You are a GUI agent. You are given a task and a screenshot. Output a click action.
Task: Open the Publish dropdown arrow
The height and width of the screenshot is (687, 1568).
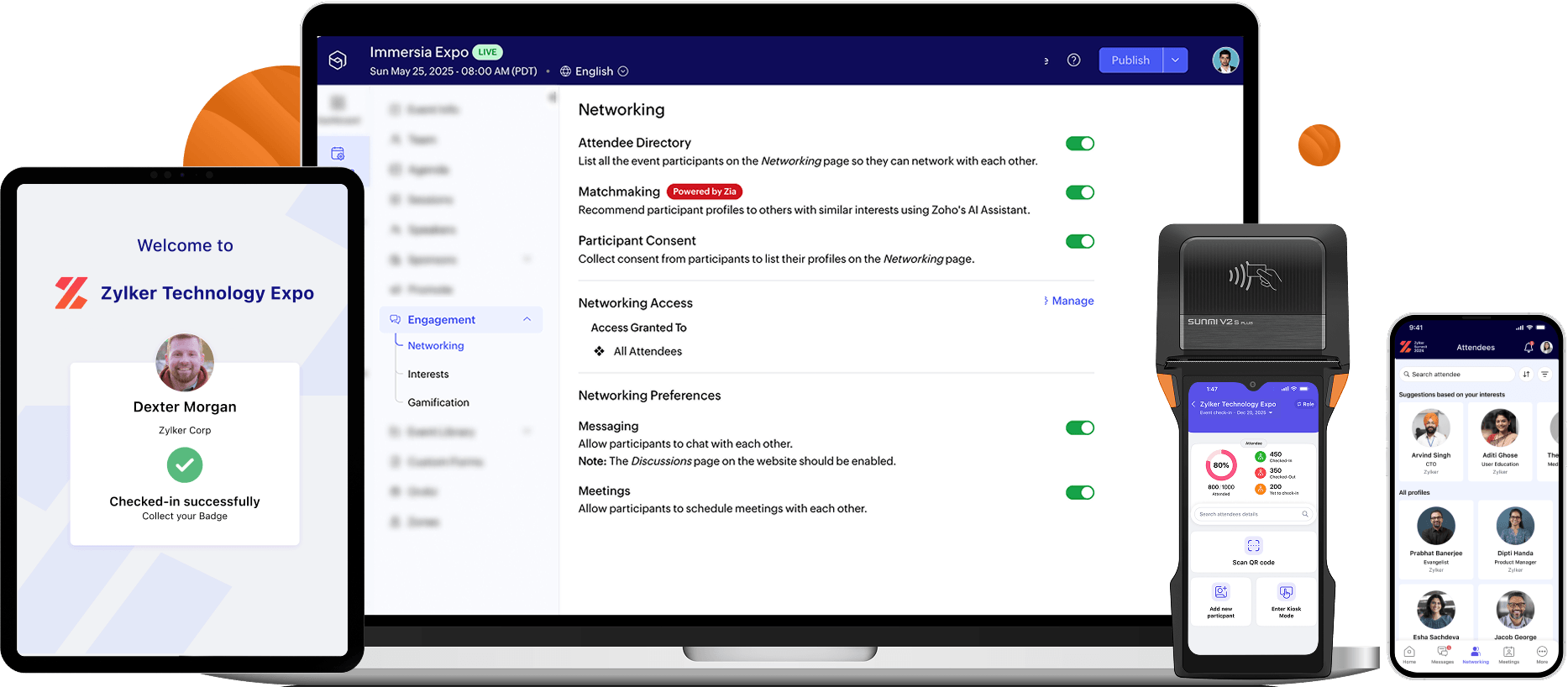1175,60
